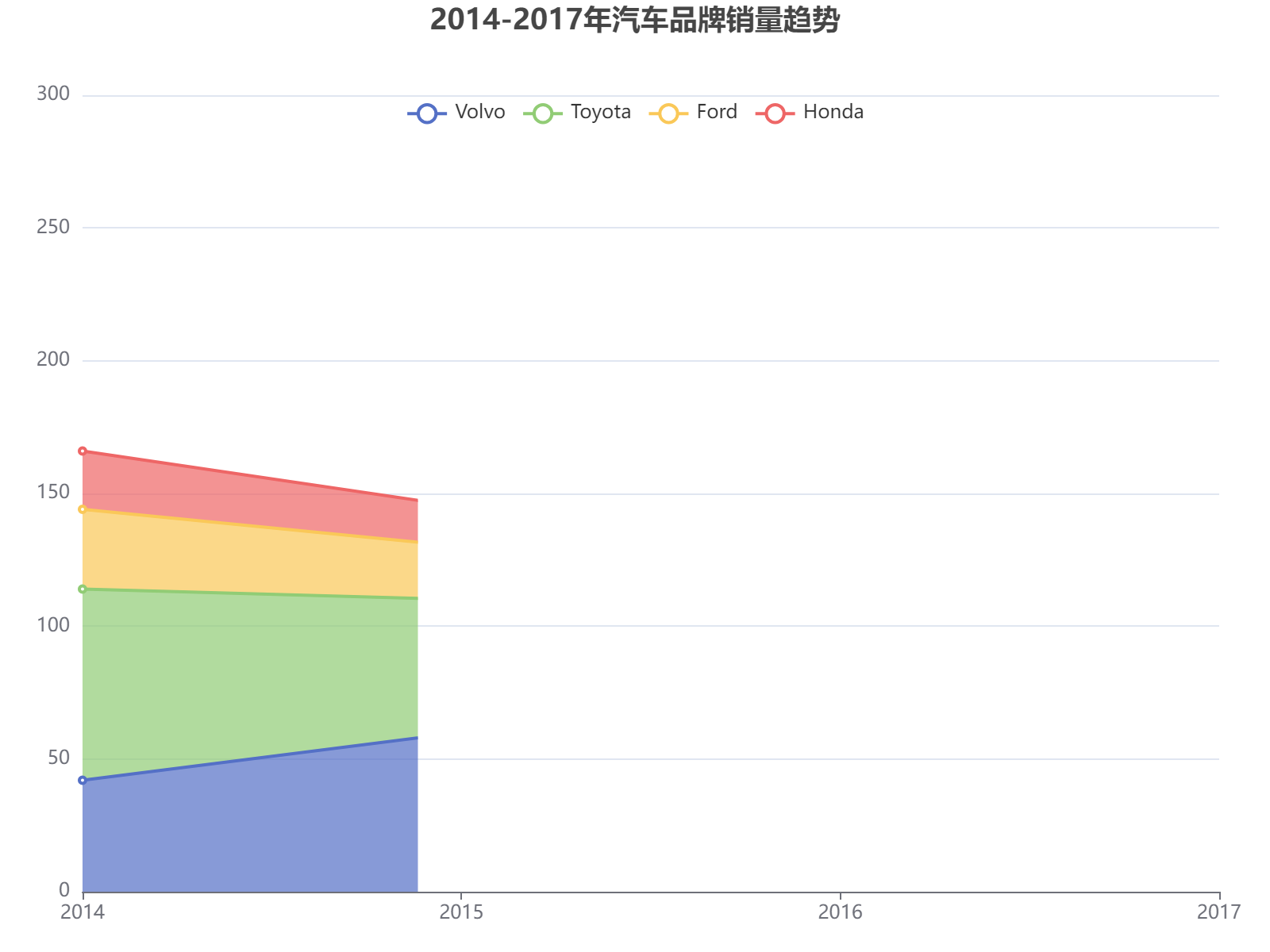Click the Honda legend circle icon
Screen dimensions: 1270x952
(775, 112)
